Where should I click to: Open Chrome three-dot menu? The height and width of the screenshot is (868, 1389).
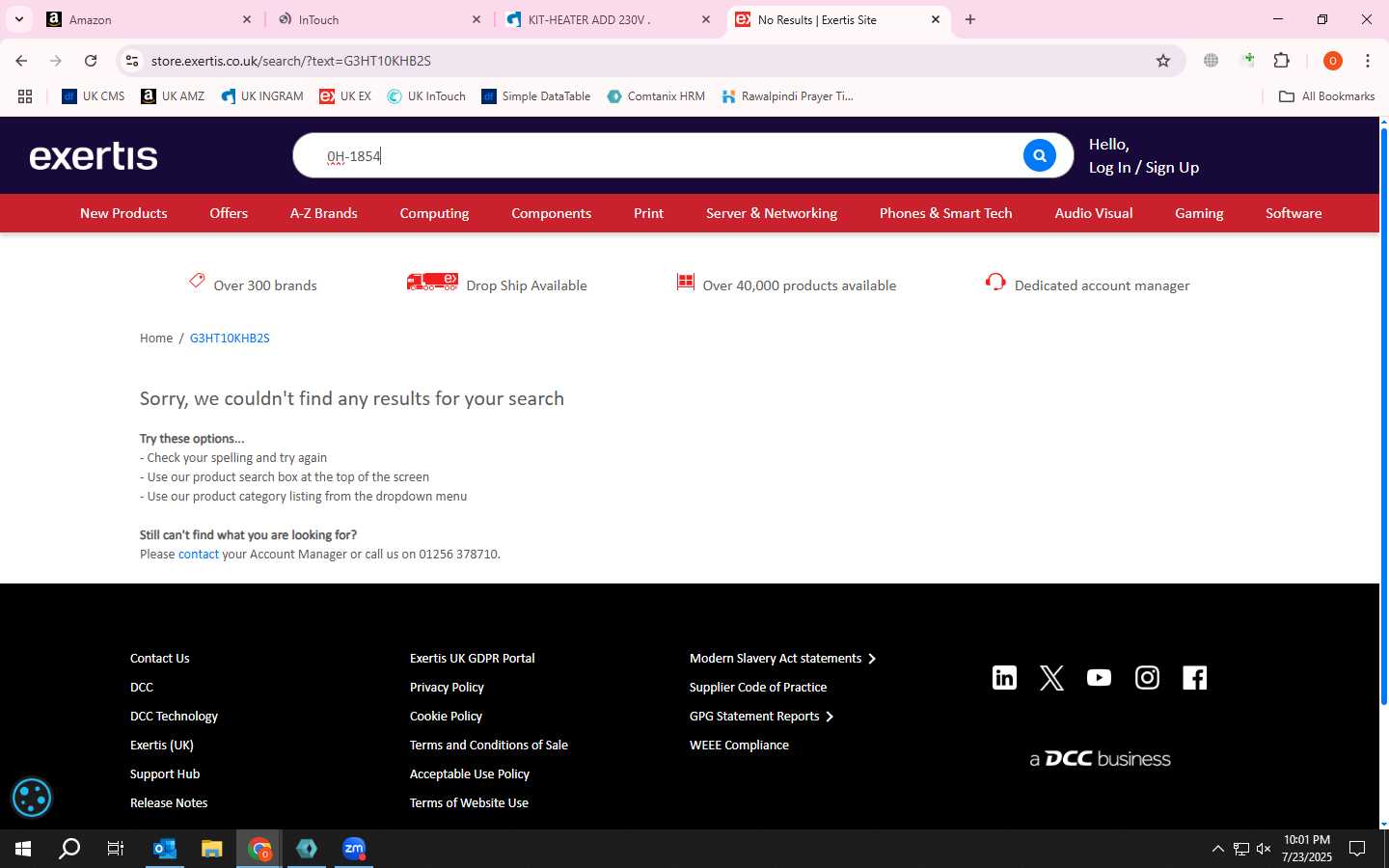coord(1368,61)
